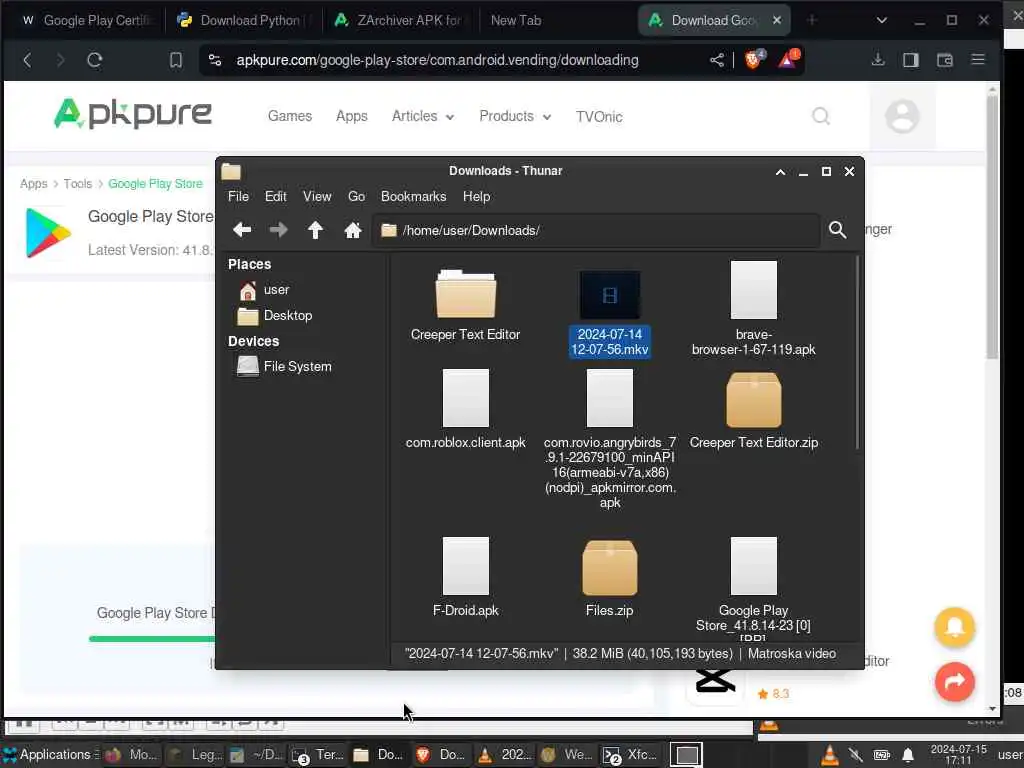Open home folder via Thunar house icon

click(x=353, y=230)
